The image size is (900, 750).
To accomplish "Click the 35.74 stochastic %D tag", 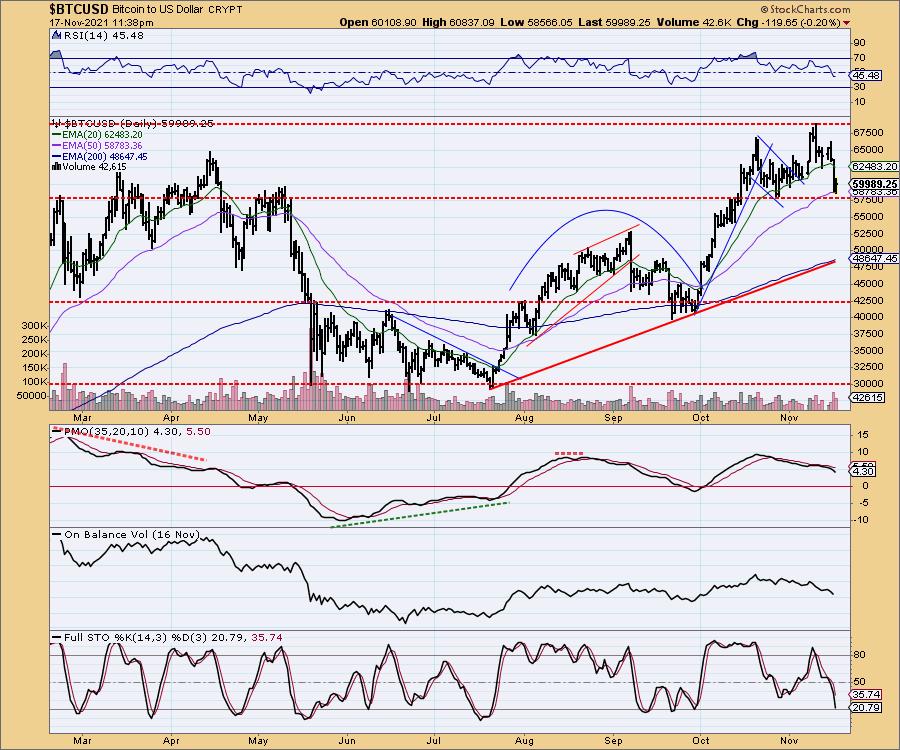I will pos(867,694).
